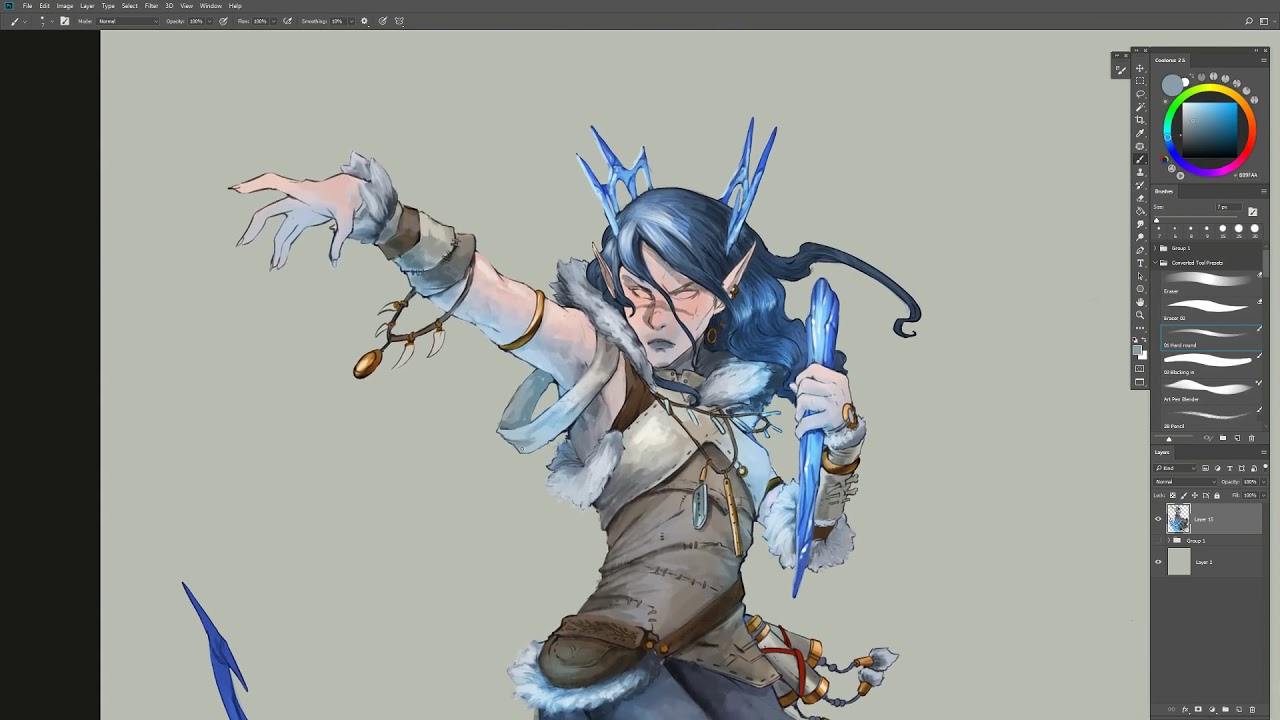Image resolution: width=1280 pixels, height=720 pixels.
Task: Select the 03 Blocking in brush
Action: [1210, 364]
